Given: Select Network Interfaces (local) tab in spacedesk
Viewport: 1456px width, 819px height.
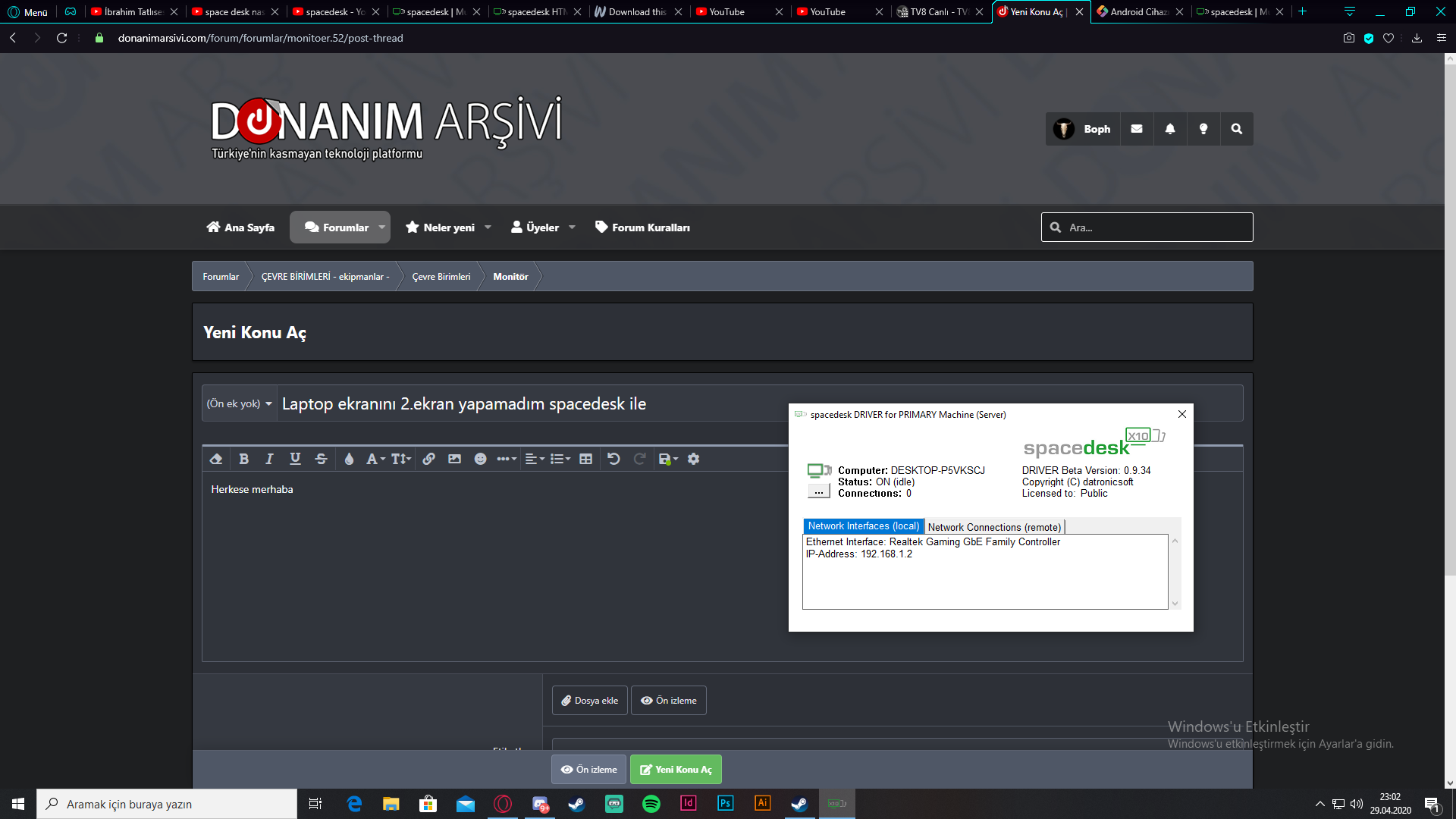Looking at the screenshot, I should point(863,526).
